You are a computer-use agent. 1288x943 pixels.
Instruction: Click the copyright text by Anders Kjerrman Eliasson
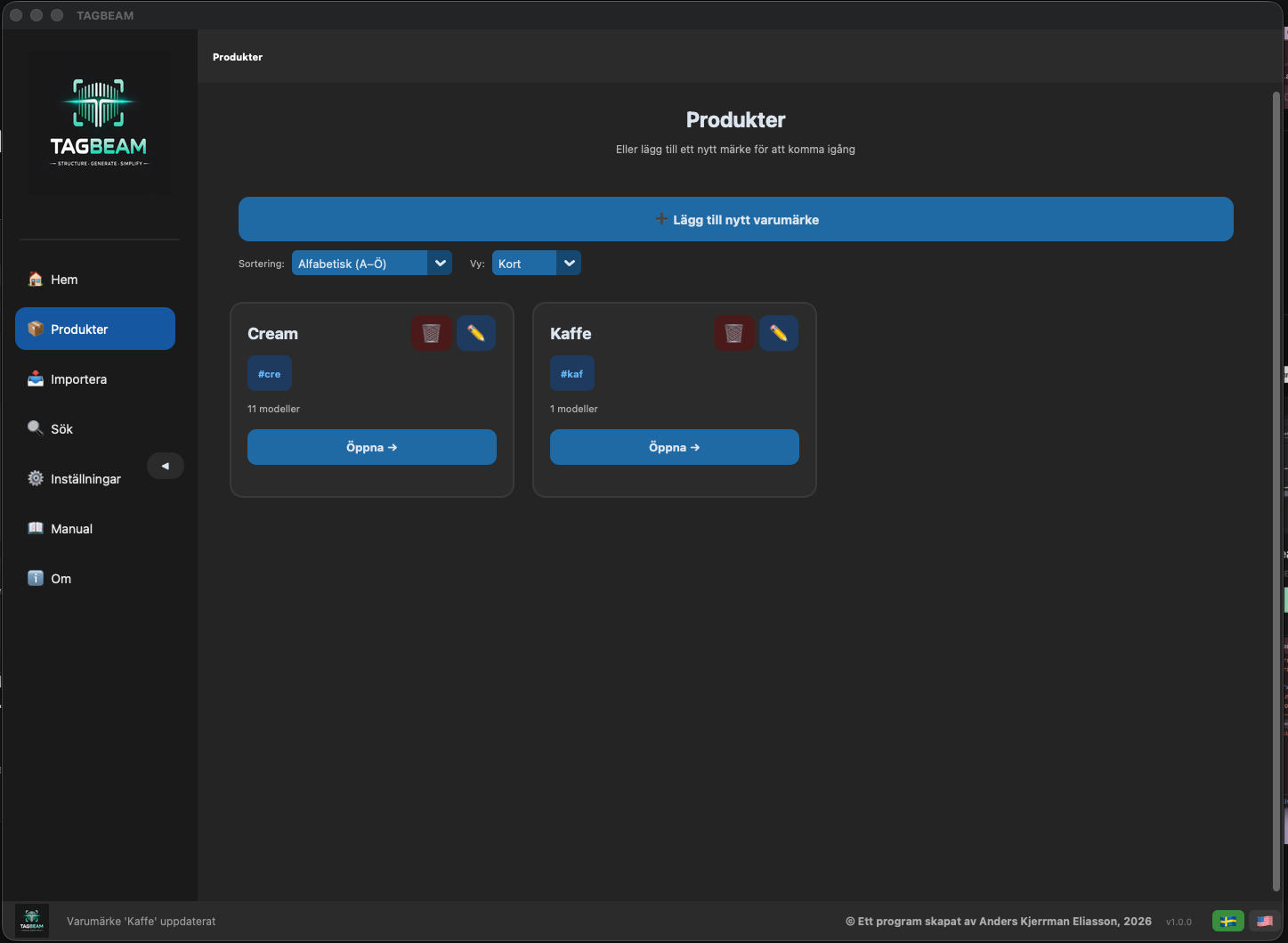click(x=999, y=922)
